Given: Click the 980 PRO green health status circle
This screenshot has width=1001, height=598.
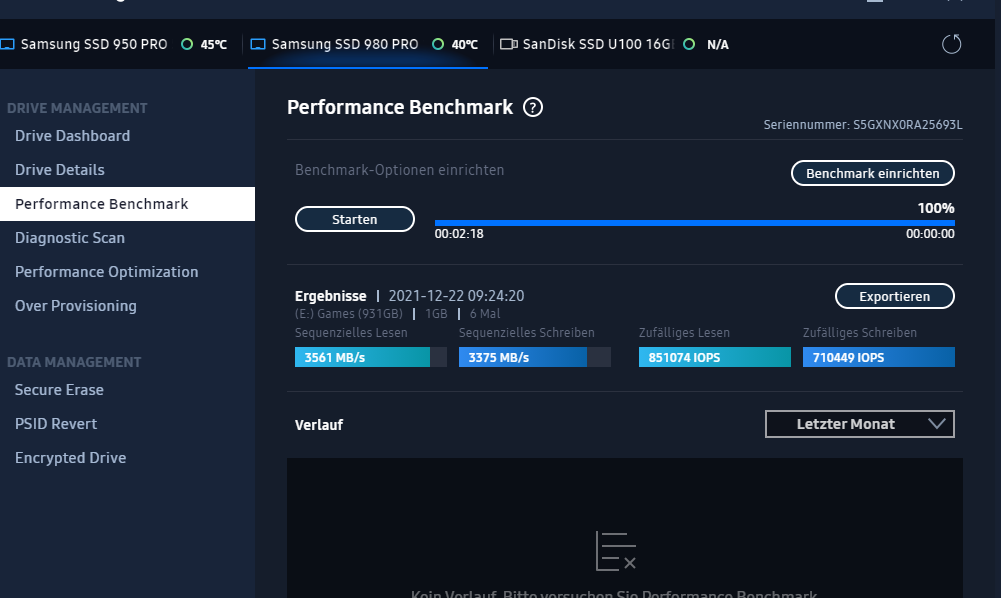Looking at the screenshot, I should click(x=438, y=44).
